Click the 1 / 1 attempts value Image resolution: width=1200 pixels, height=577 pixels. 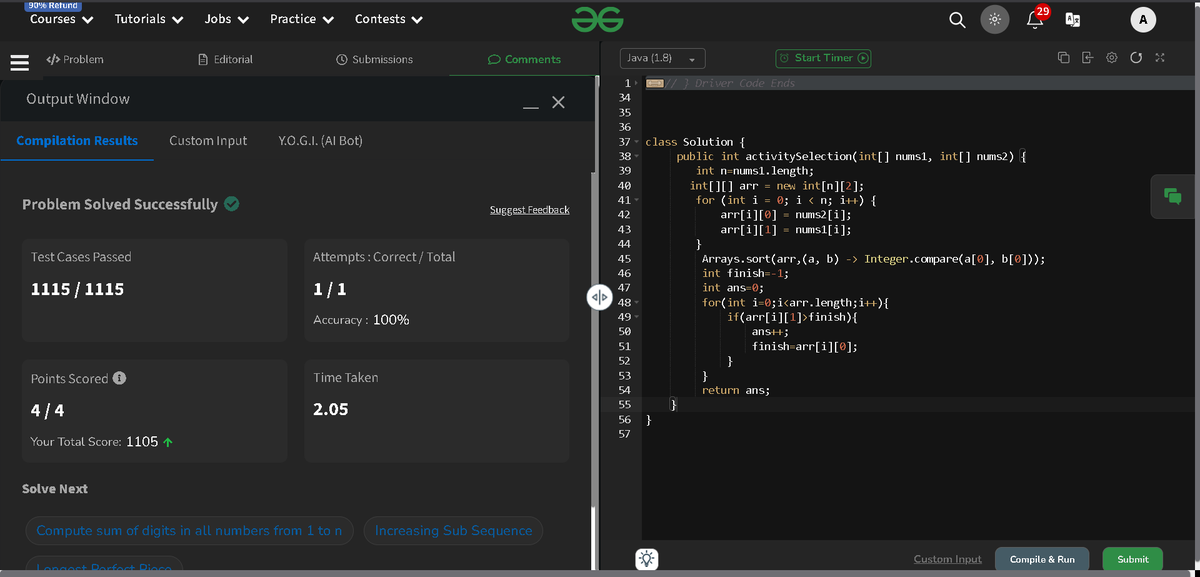[x=329, y=289]
